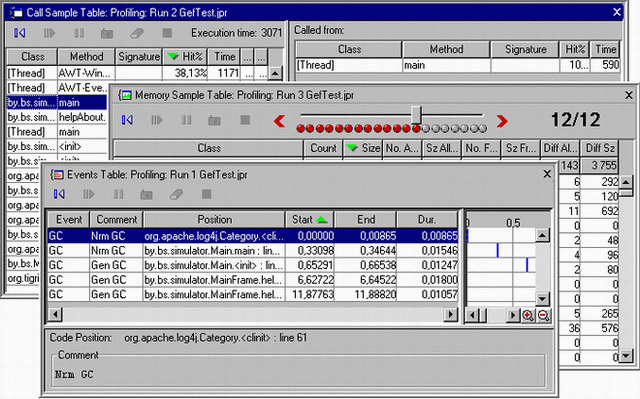Select last empty snapshot dot in Memory table
Viewport: 640px width, 399px height.
pyautogui.click(x=482, y=129)
